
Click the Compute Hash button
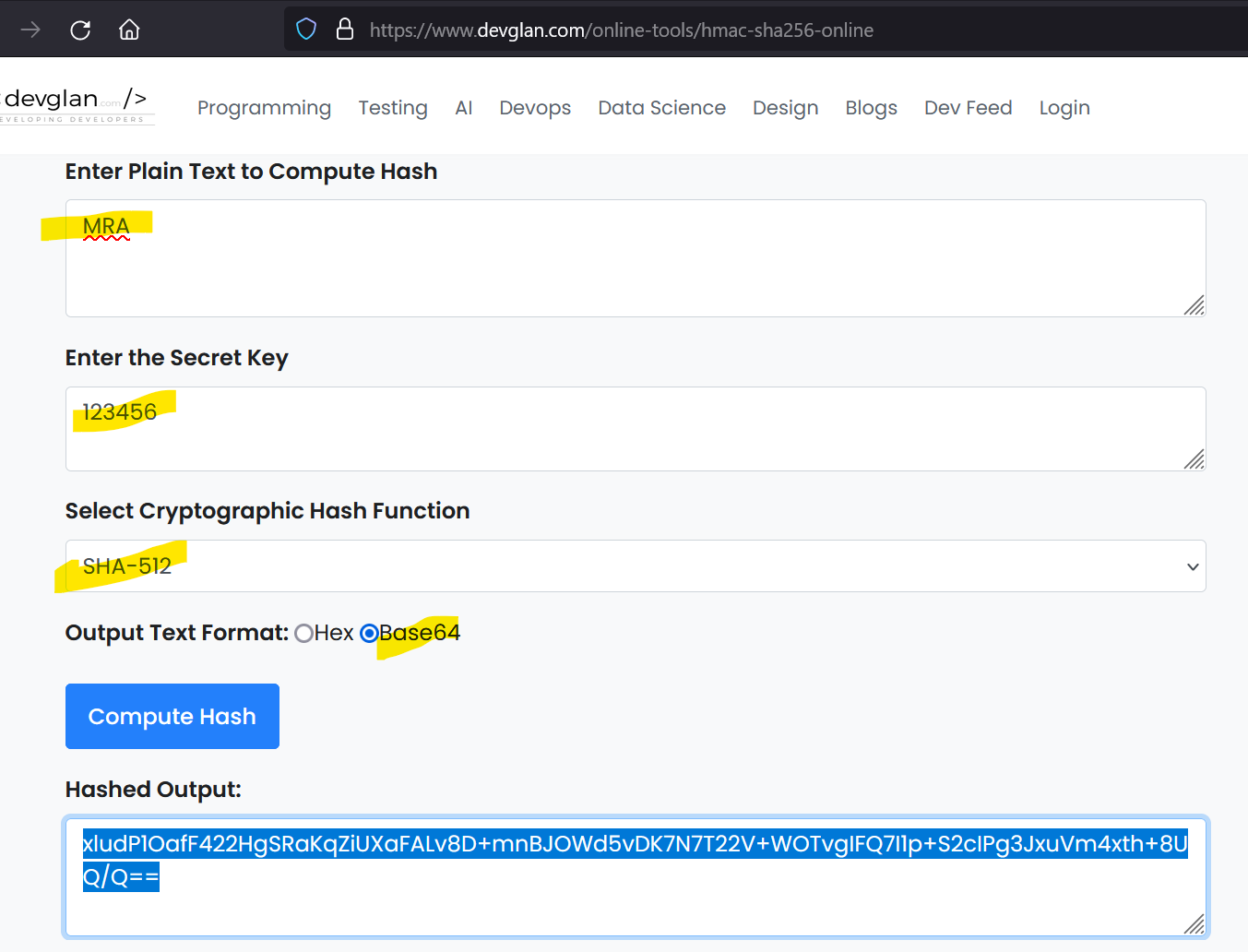pyautogui.click(x=172, y=716)
